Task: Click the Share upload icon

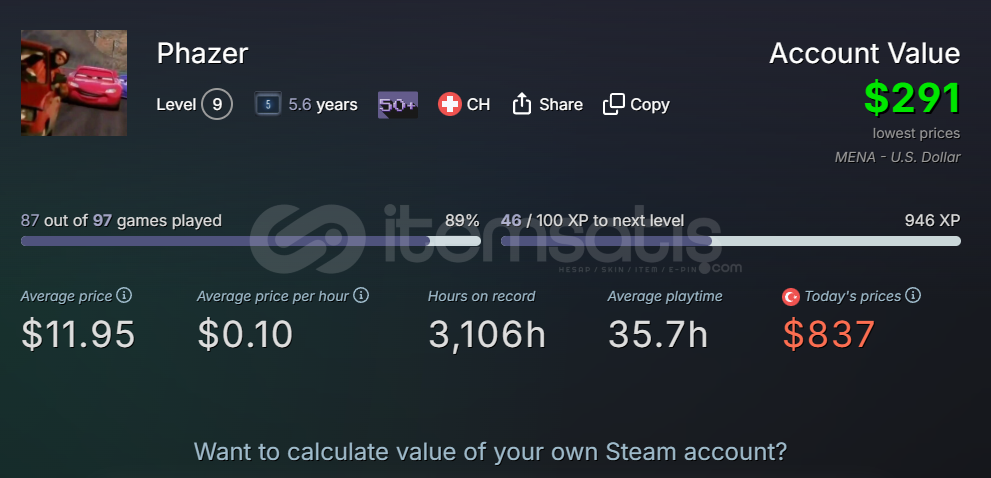Action: tap(521, 104)
